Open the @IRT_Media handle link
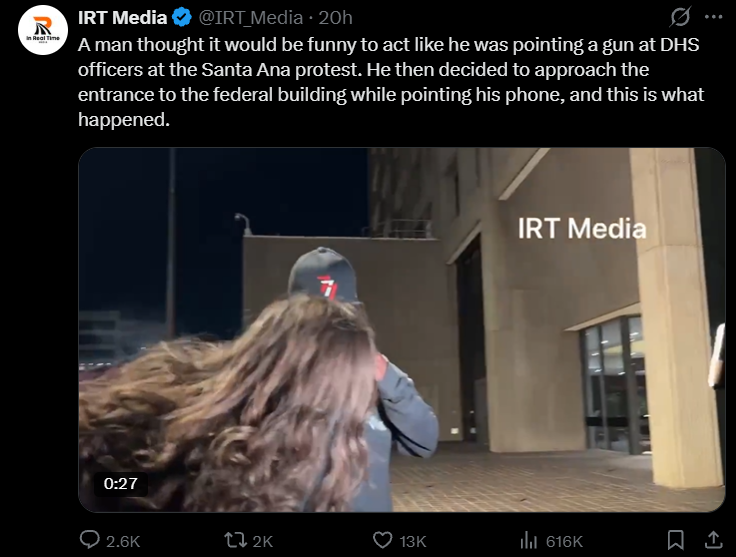This screenshot has width=736, height=557. (x=251, y=18)
